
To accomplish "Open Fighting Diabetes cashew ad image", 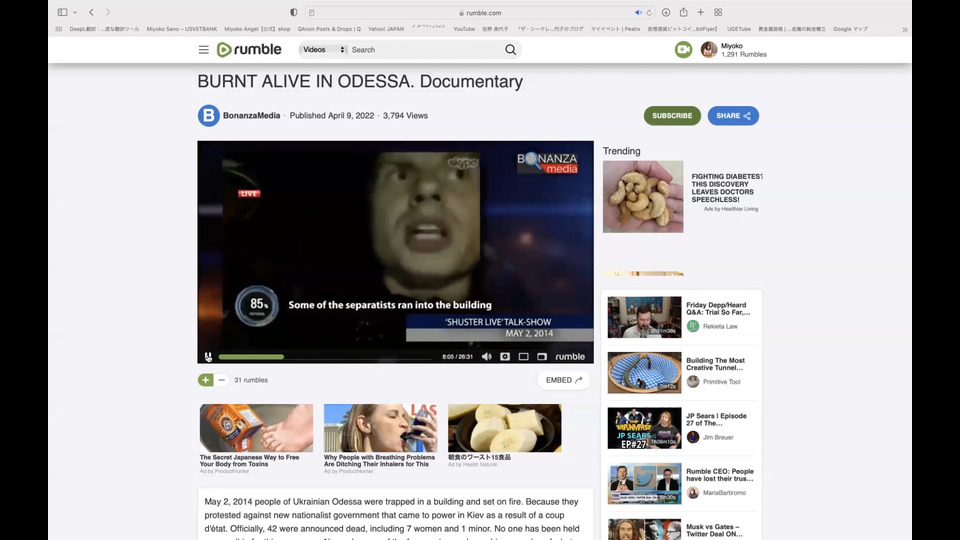I will (643, 197).
